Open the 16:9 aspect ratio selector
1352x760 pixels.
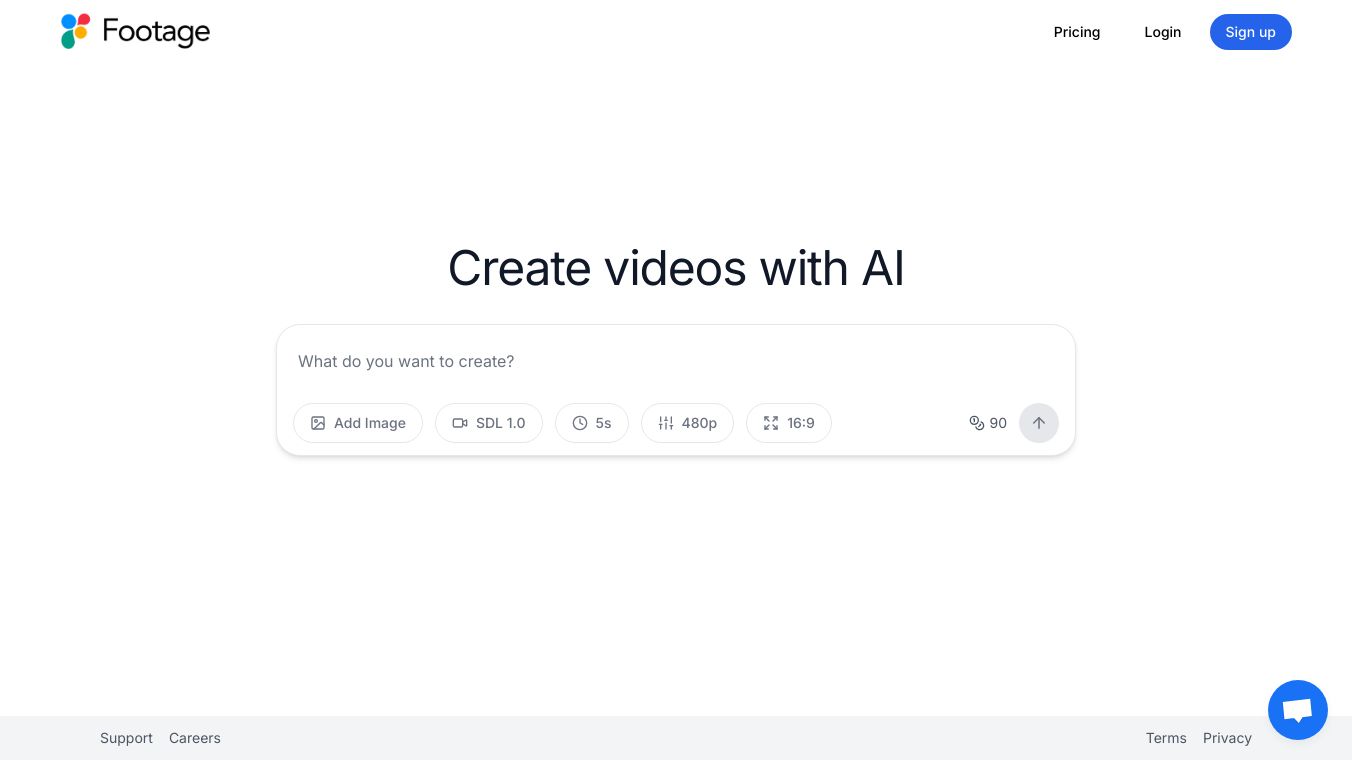click(x=789, y=423)
